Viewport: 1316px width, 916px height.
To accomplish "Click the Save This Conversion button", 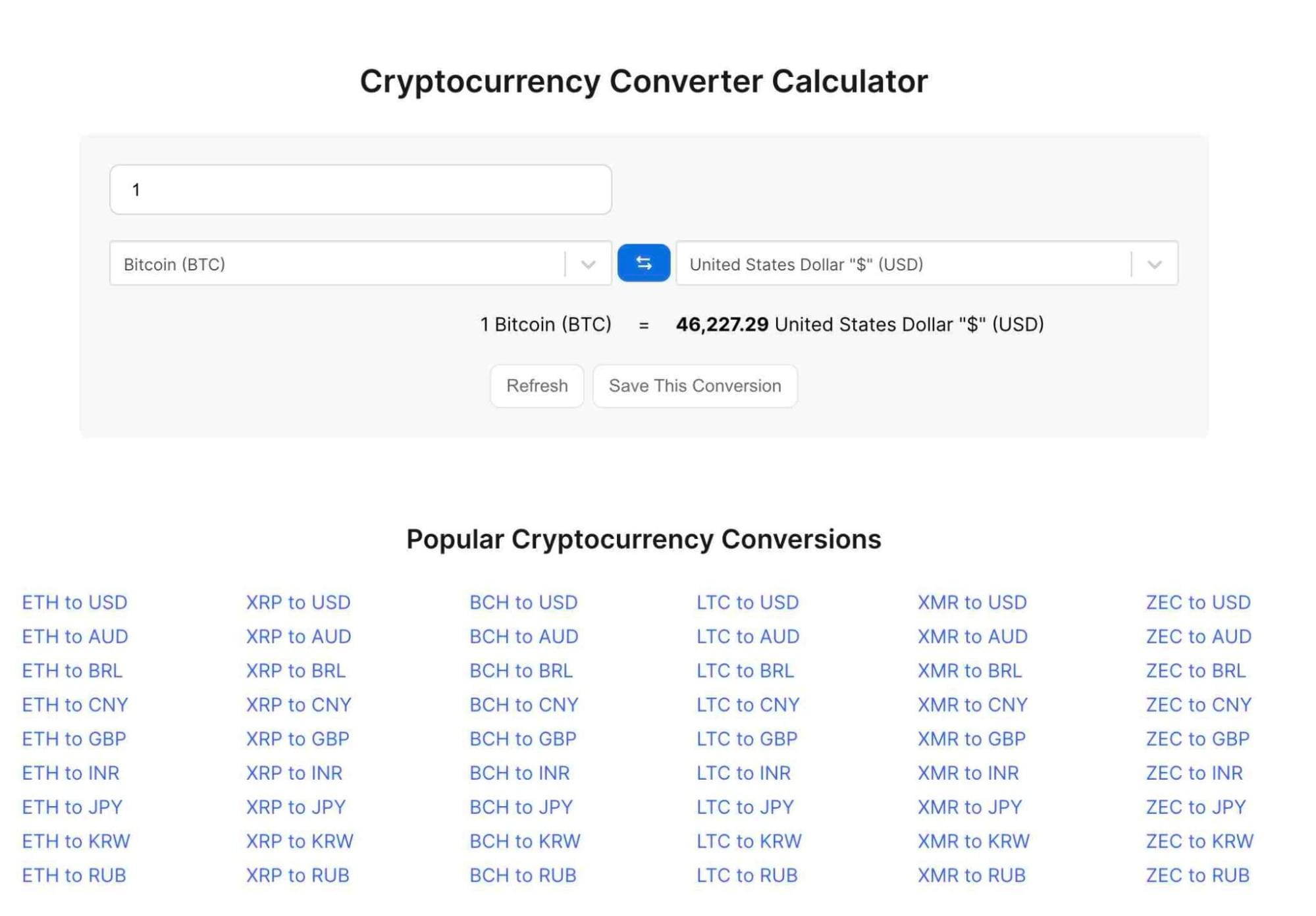I will [x=695, y=385].
